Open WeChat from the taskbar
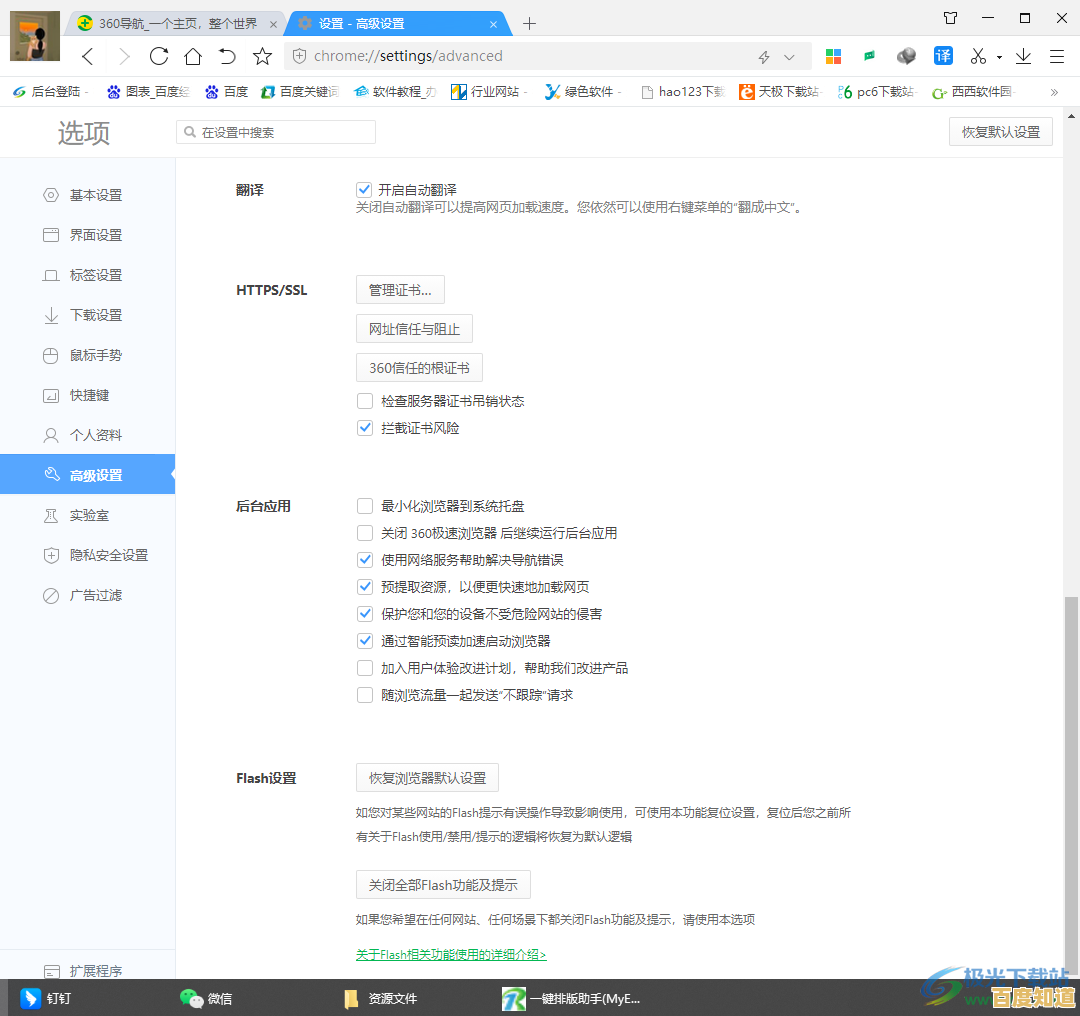Viewport: 1080px width, 1016px height. [x=207, y=997]
